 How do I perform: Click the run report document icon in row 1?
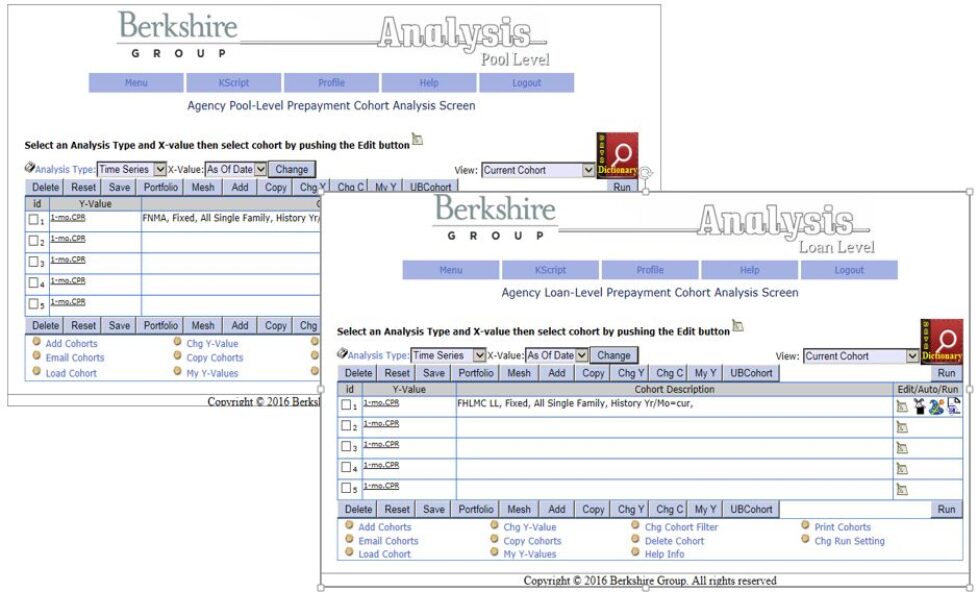[x=954, y=406]
